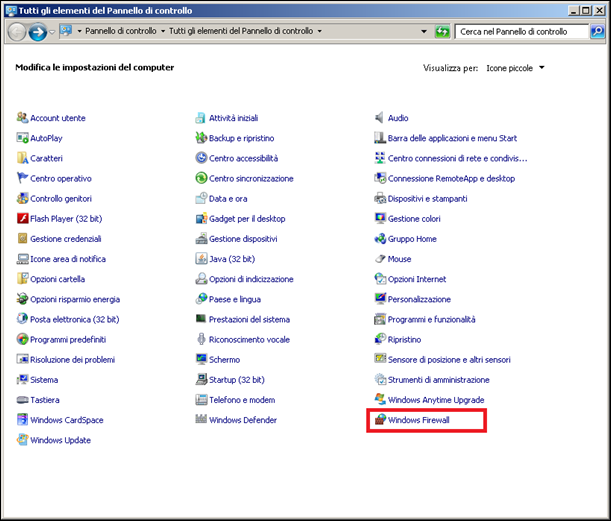611x521 pixels.
Task: Click the forward navigation arrow
Action: [37, 32]
